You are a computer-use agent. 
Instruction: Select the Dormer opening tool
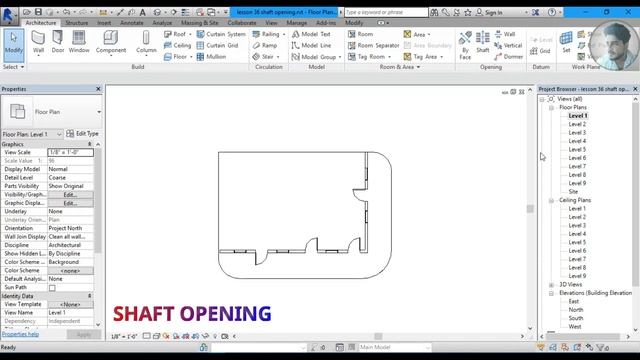click(509, 57)
